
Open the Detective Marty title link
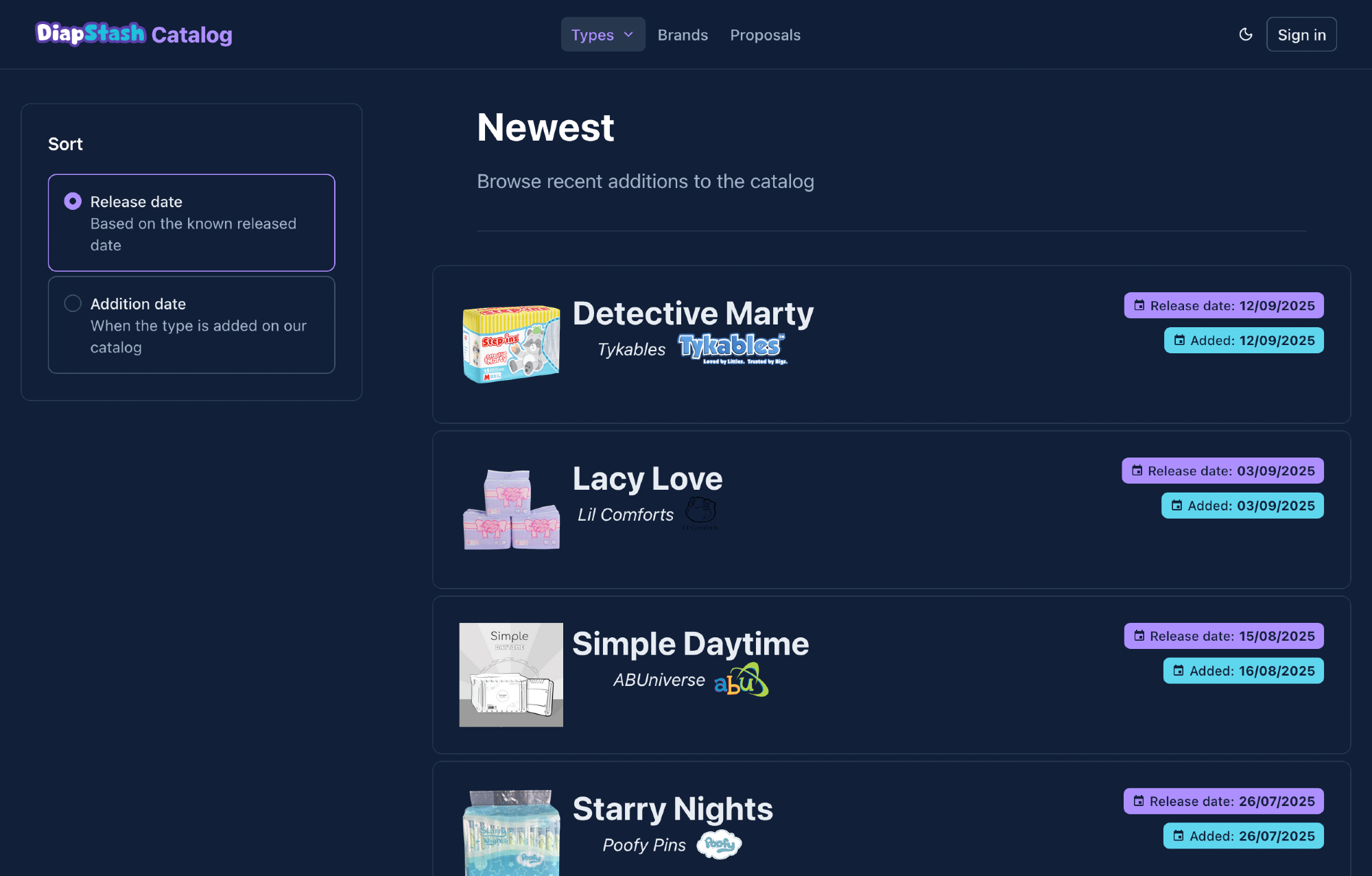(x=693, y=313)
